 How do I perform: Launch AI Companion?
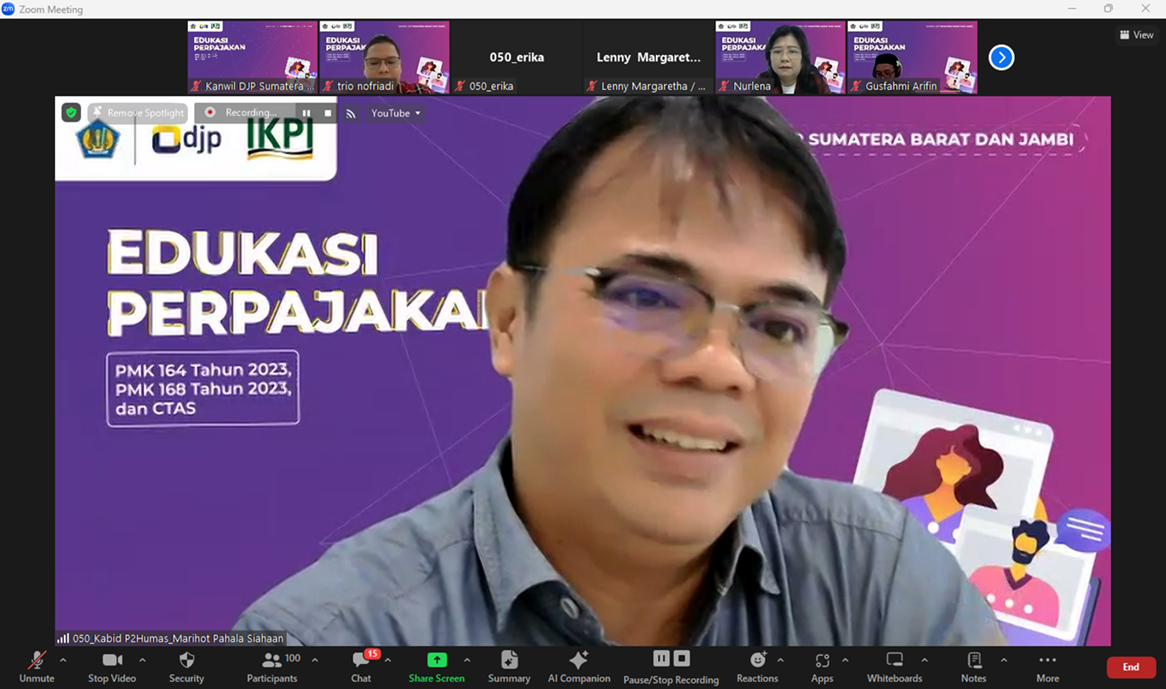click(578, 666)
